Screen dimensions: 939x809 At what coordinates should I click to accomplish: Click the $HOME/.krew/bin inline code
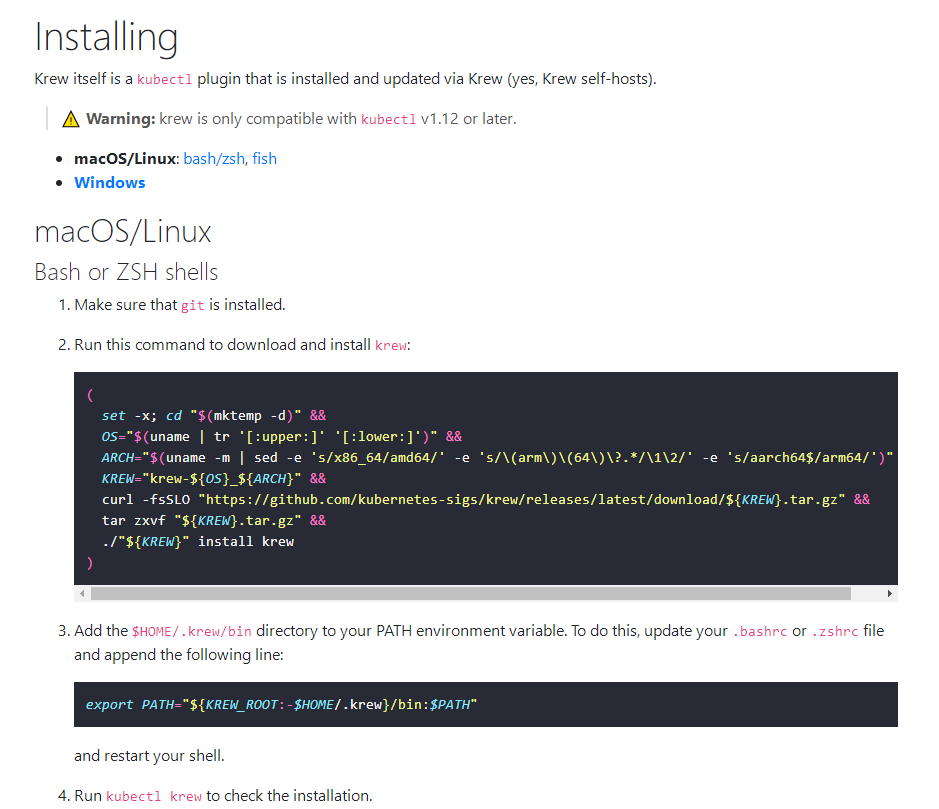pos(192,631)
